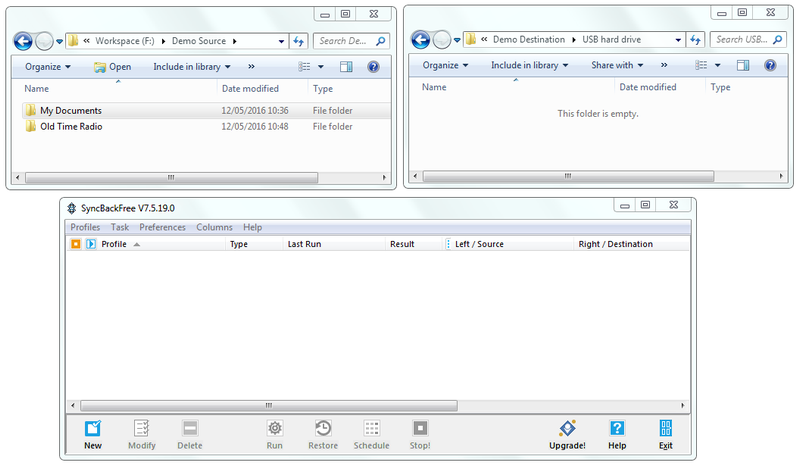800x466 pixels.
Task: Open the Profiles menu
Action: tap(85, 227)
